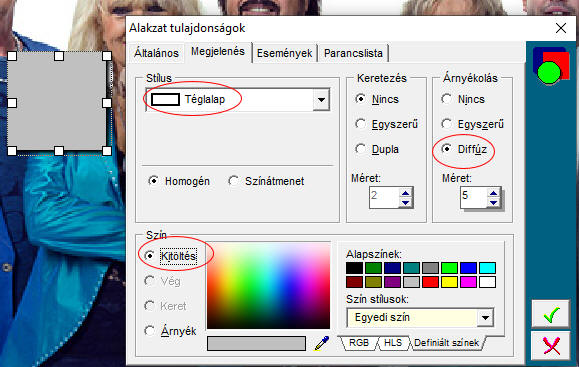The width and height of the screenshot is (579, 367).
Task: Switch to the Általános tab
Action: [156, 53]
